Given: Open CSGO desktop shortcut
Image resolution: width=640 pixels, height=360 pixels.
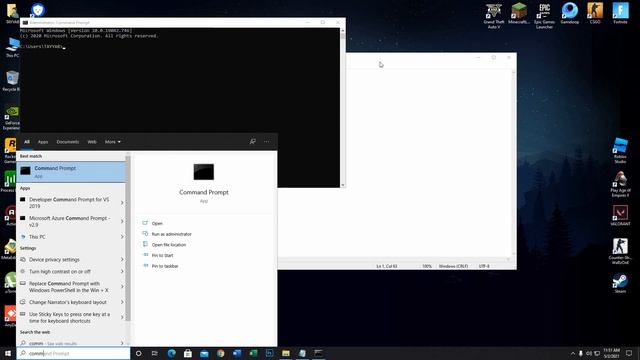Looking at the screenshot, I should pos(595,13).
